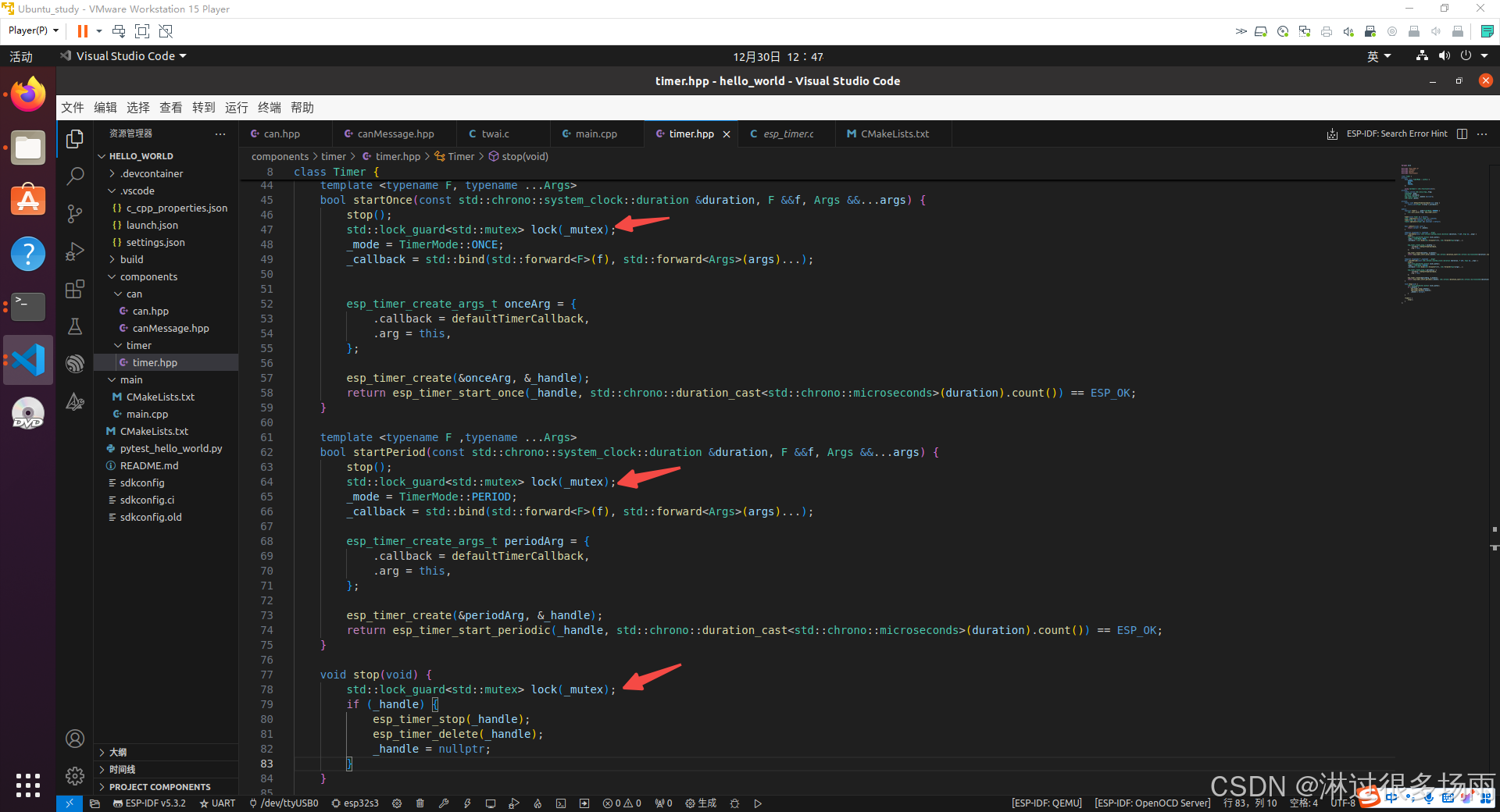The image size is (1500, 812).
Task: Click the full clean trash icon
Action: [420, 803]
